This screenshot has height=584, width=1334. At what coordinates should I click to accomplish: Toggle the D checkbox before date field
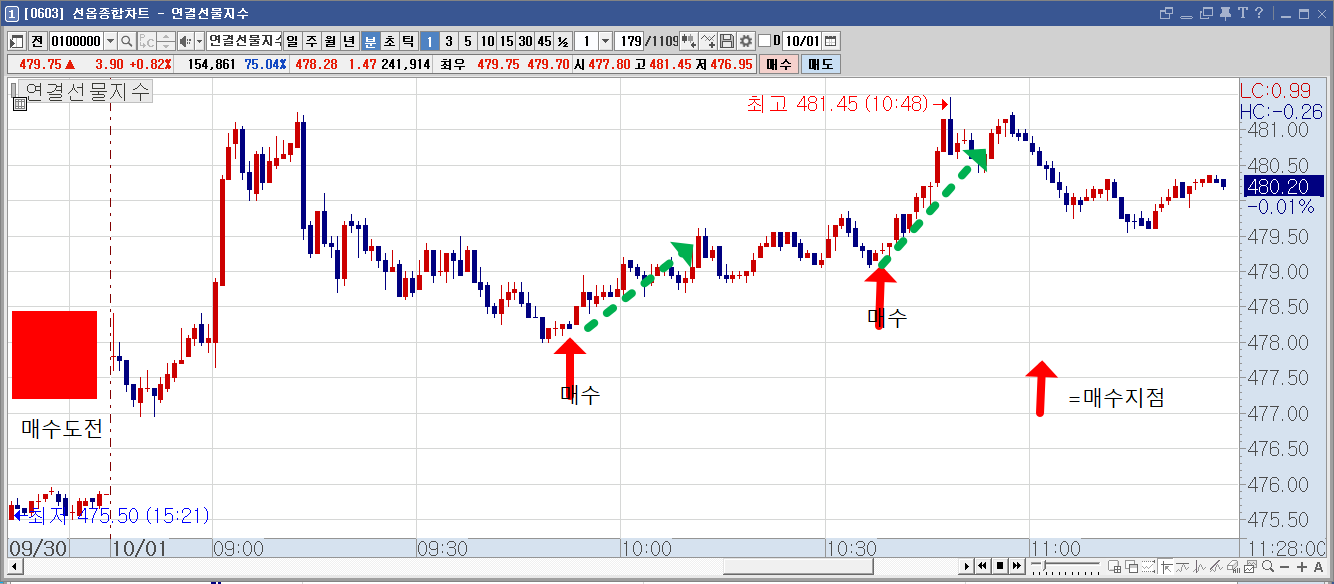pyautogui.click(x=765, y=41)
